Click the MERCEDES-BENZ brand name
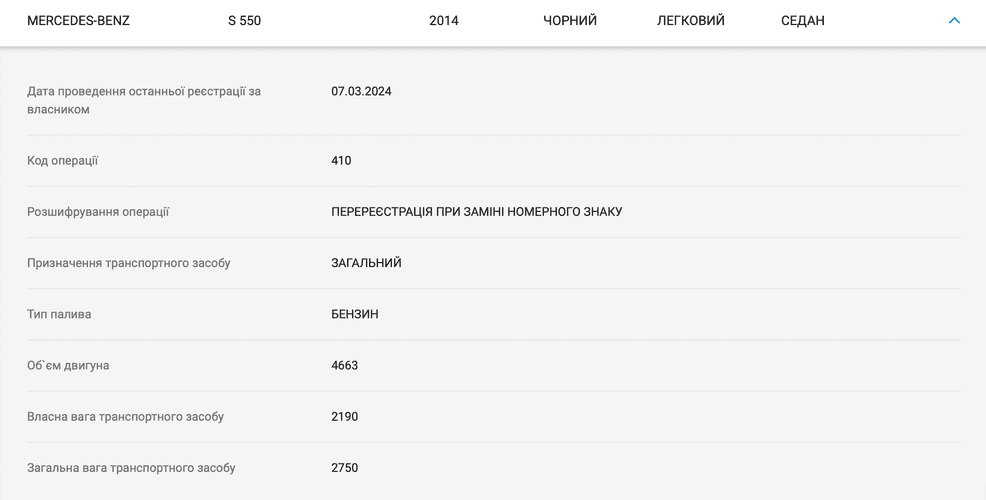Screen dimensions: 986x500 pos(78,21)
